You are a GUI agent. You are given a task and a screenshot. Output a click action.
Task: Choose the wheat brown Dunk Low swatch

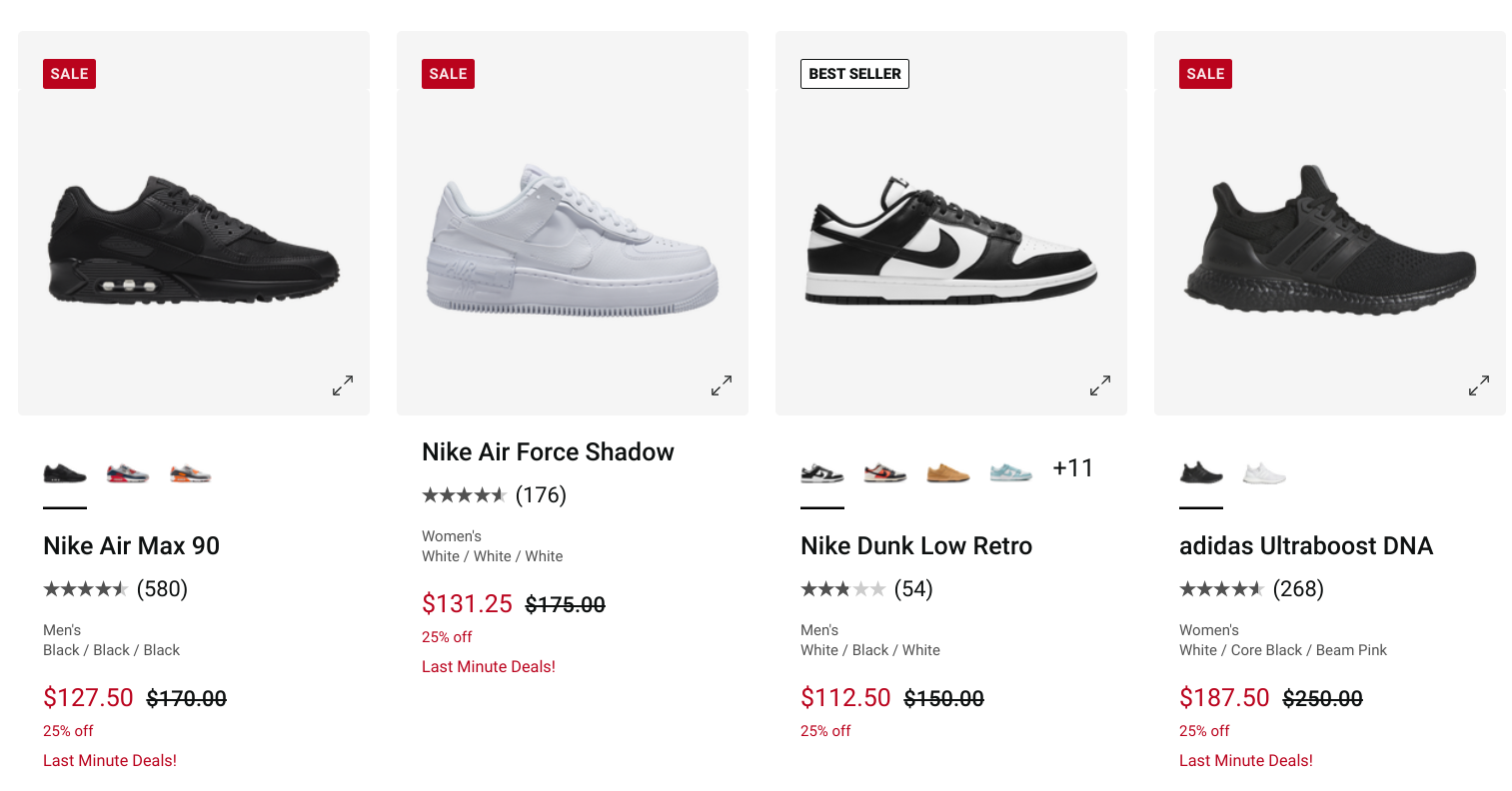click(x=947, y=473)
